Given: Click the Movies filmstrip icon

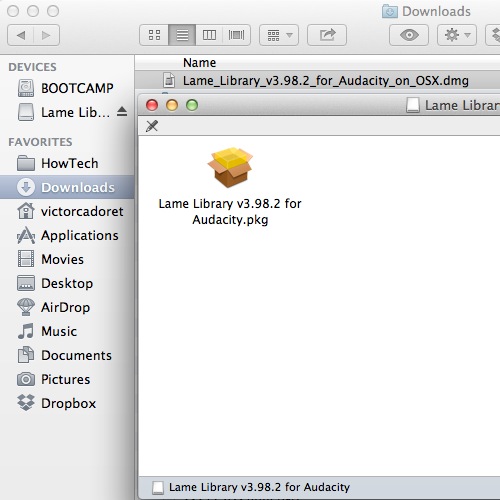Looking at the screenshot, I should click(26, 259).
